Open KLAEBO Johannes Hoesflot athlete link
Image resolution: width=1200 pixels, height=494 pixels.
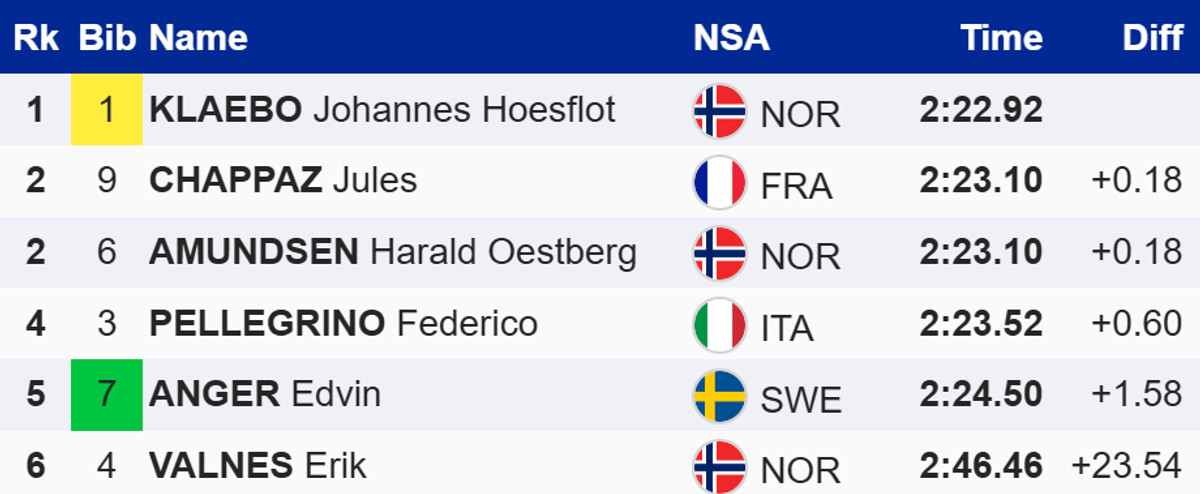click(x=382, y=109)
